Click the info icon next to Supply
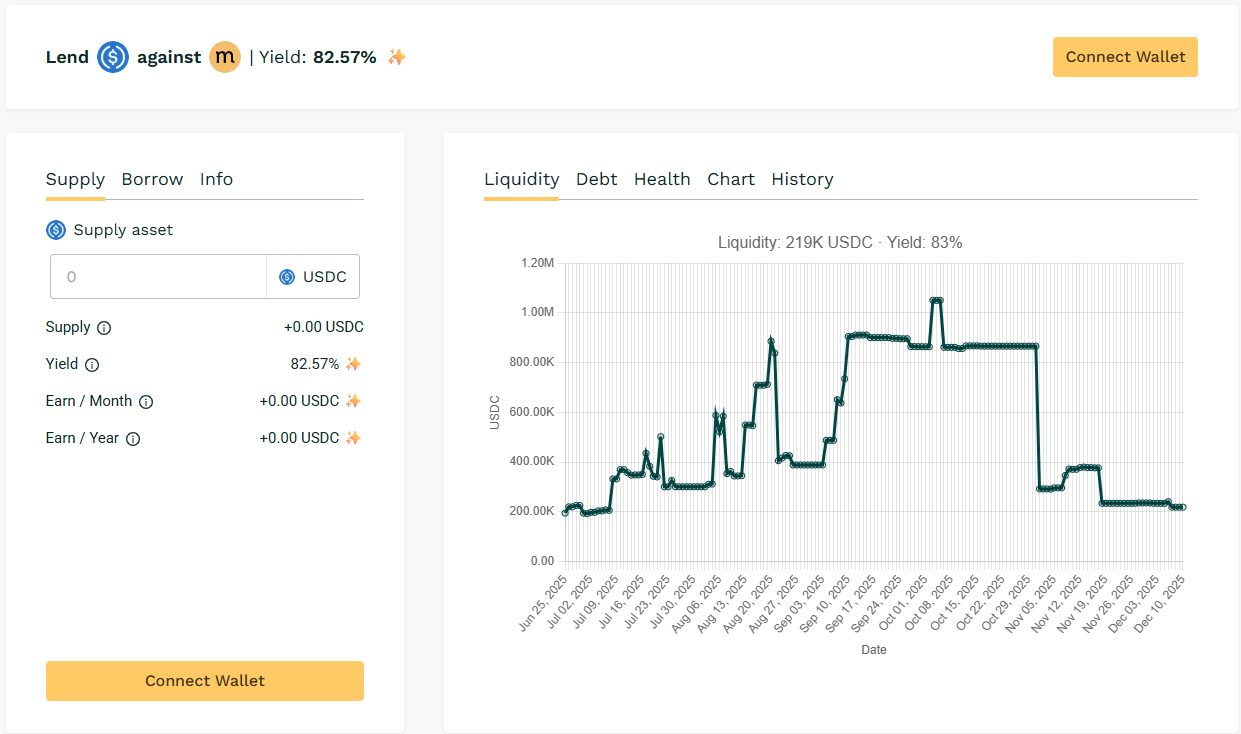 pos(104,328)
